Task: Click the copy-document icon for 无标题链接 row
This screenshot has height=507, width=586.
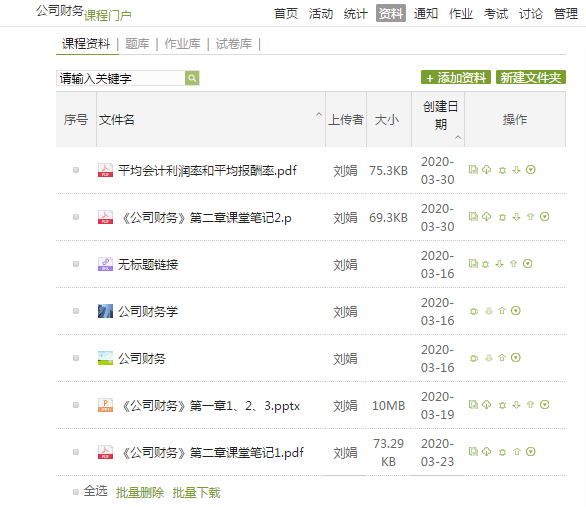Action: tap(474, 264)
